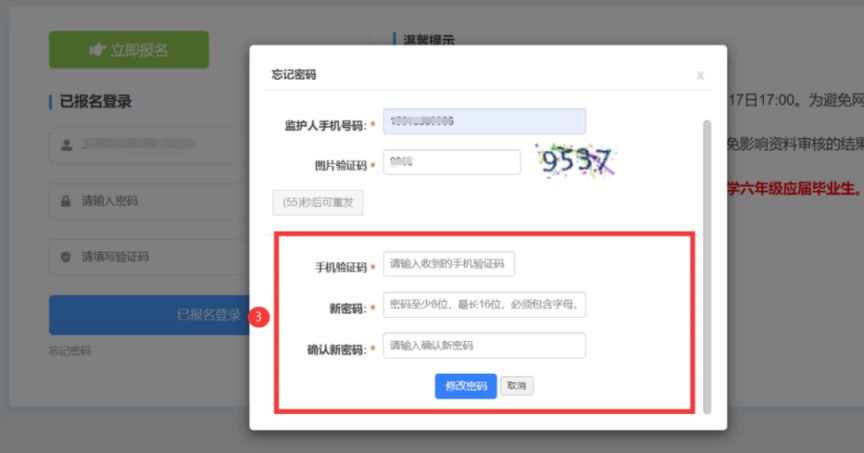Close the 忘记密码 dialog with X

700,76
